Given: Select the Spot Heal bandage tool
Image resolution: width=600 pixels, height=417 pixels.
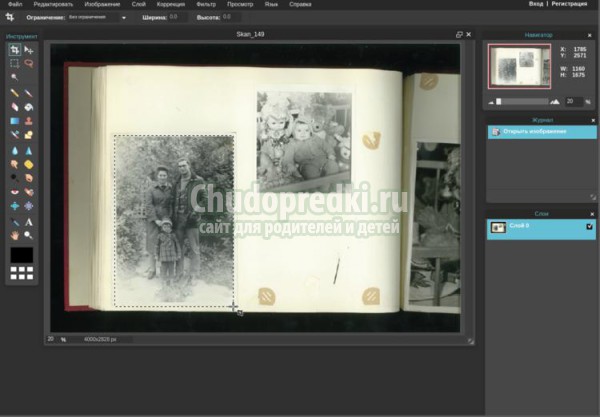Looking at the screenshot, I should 29,192.
